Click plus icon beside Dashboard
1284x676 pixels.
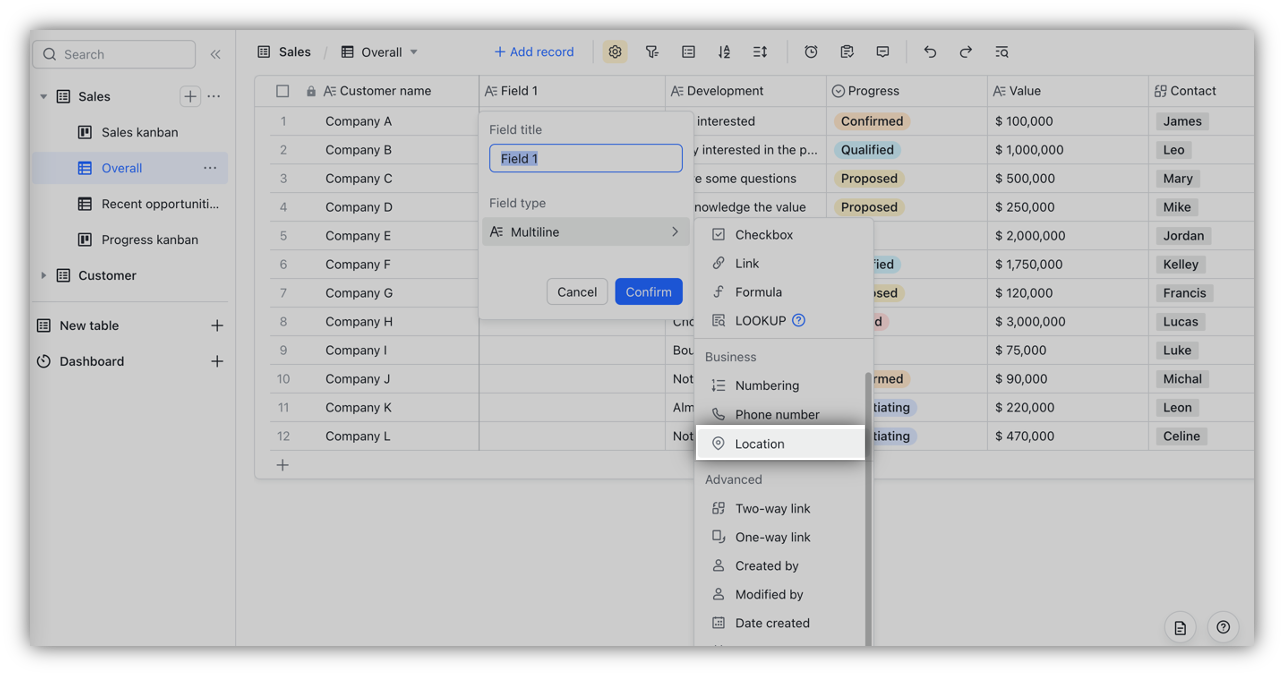click(x=217, y=361)
